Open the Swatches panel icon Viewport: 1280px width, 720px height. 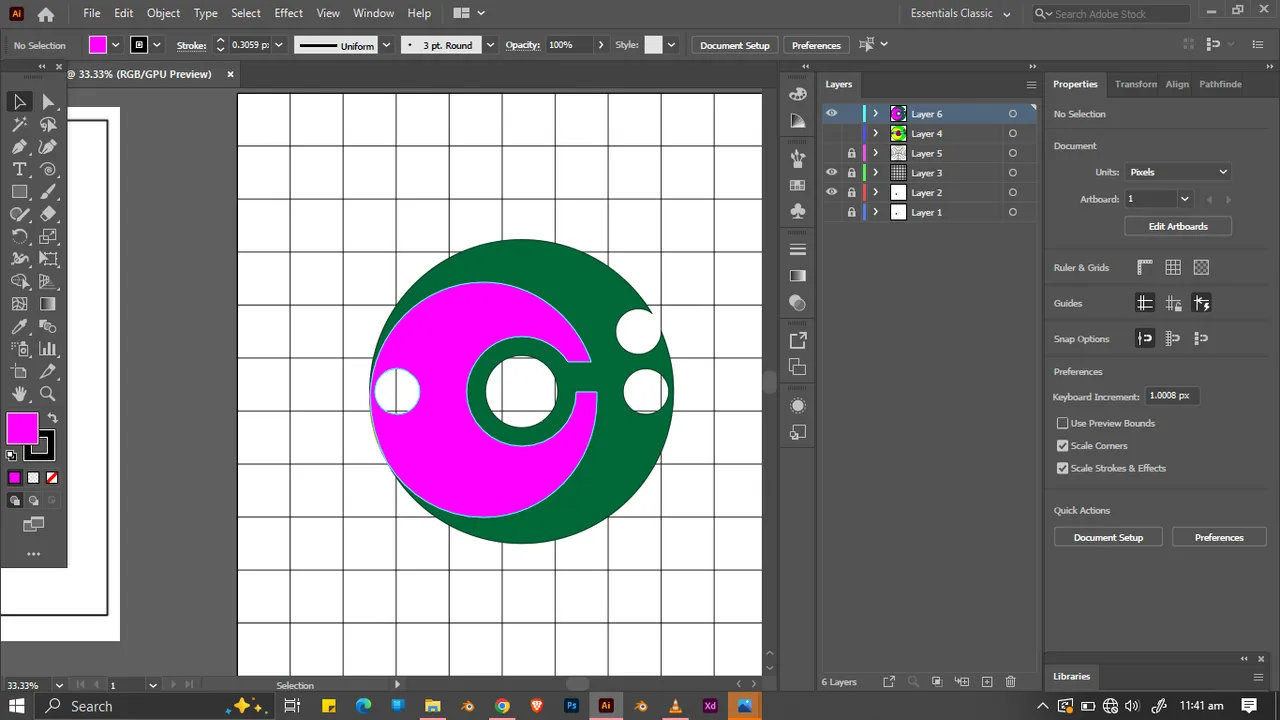[797, 185]
